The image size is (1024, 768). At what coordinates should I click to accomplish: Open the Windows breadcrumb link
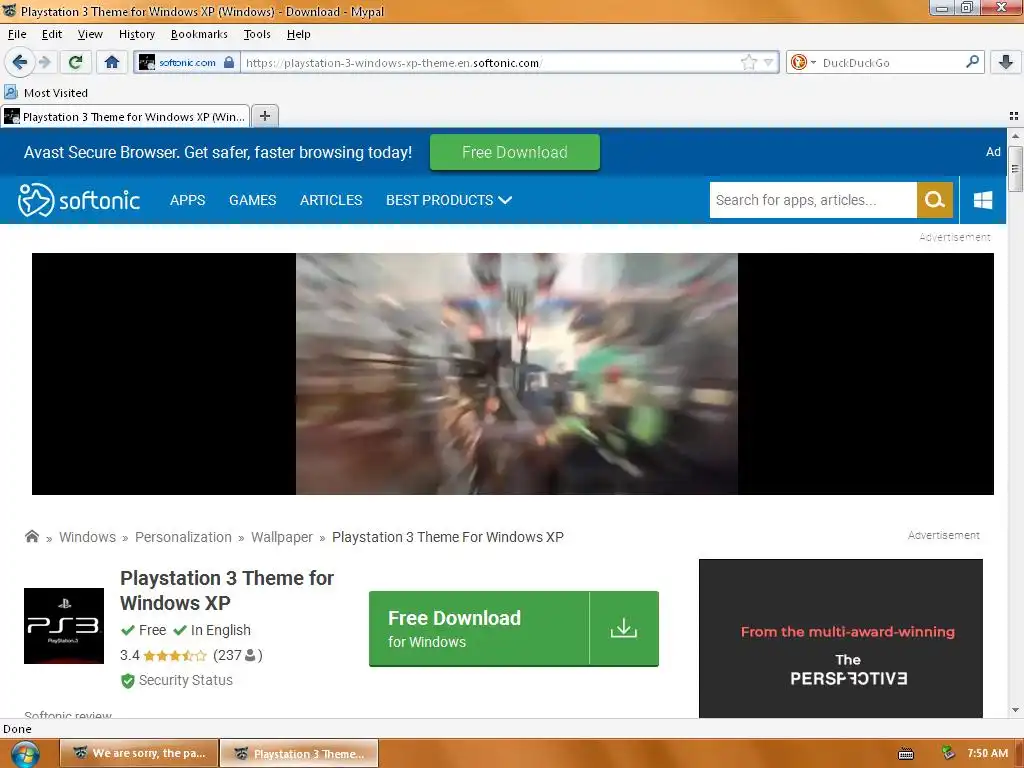88,537
